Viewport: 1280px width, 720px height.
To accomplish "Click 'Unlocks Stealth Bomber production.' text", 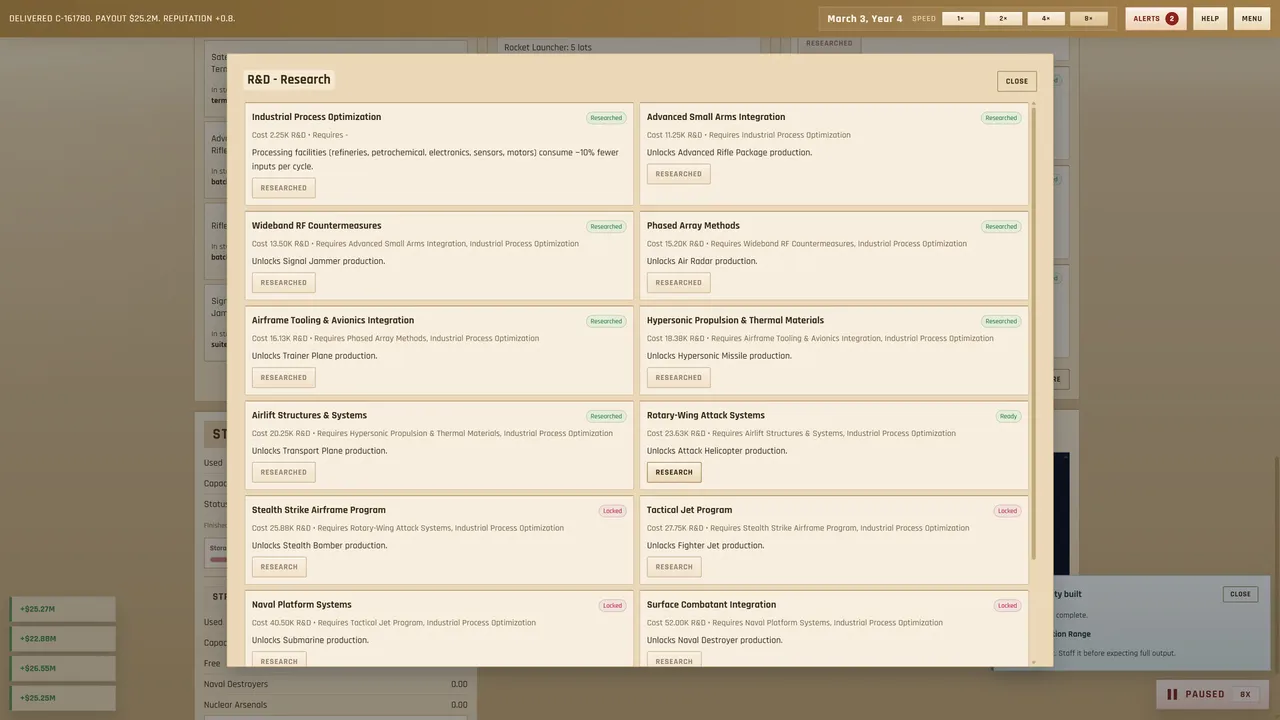I will [319, 546].
